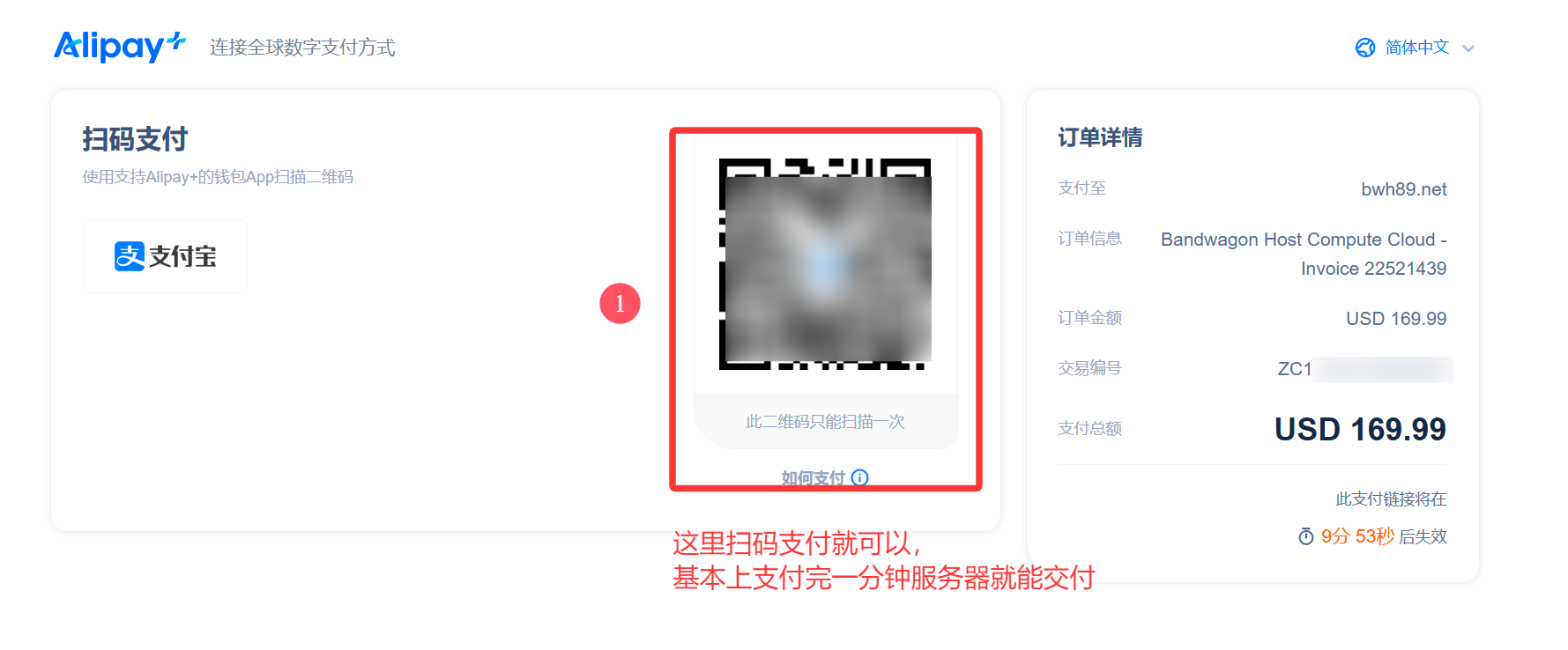Expand the language chevron arrow
1568x650 pixels.
click(1468, 48)
